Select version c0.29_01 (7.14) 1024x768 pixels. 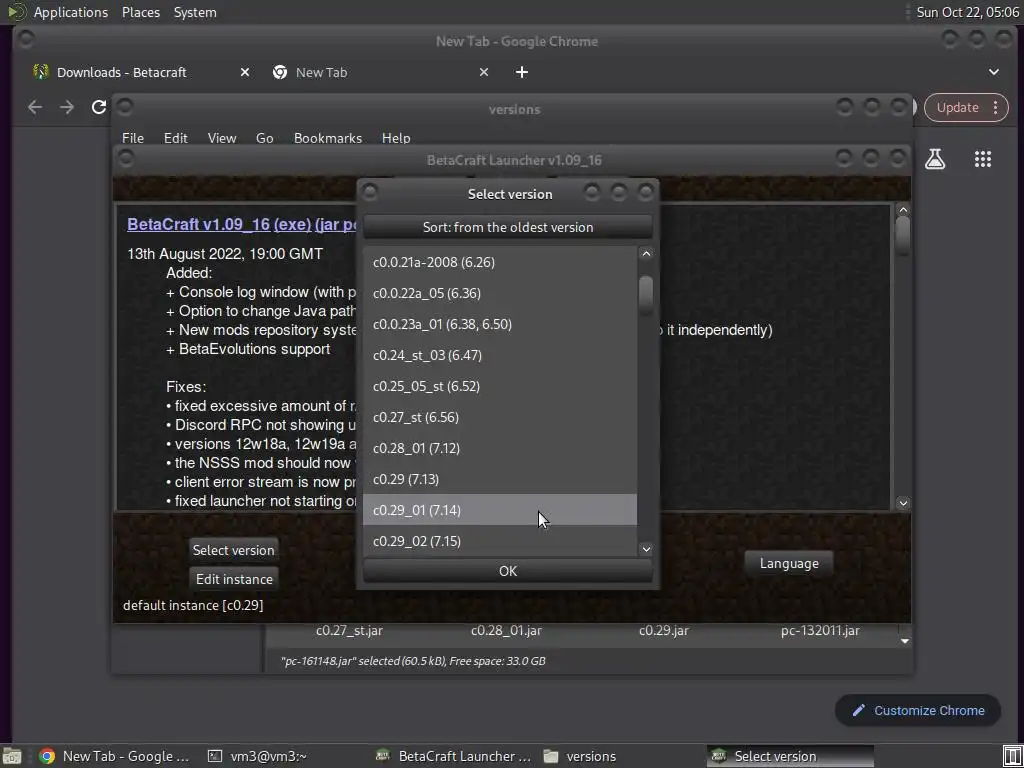point(500,510)
